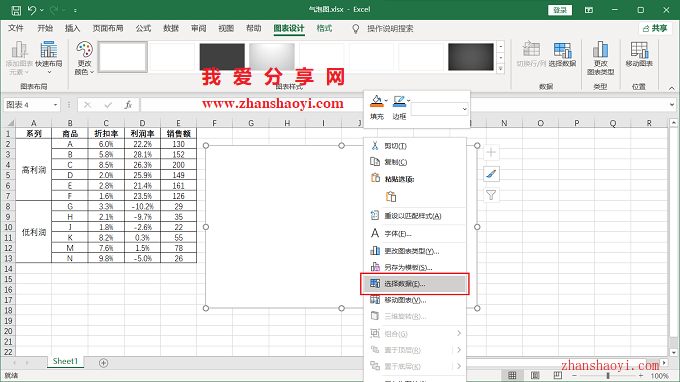Click the vertical scrollbar down arrow
This screenshot has width=680, height=382.
click(673, 353)
